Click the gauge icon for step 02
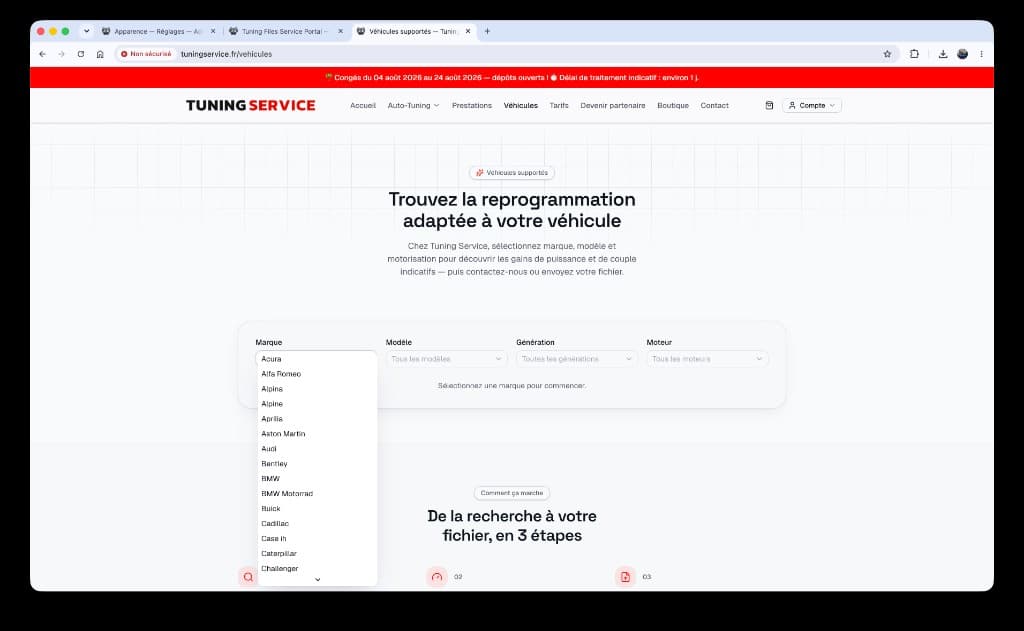 pos(437,577)
